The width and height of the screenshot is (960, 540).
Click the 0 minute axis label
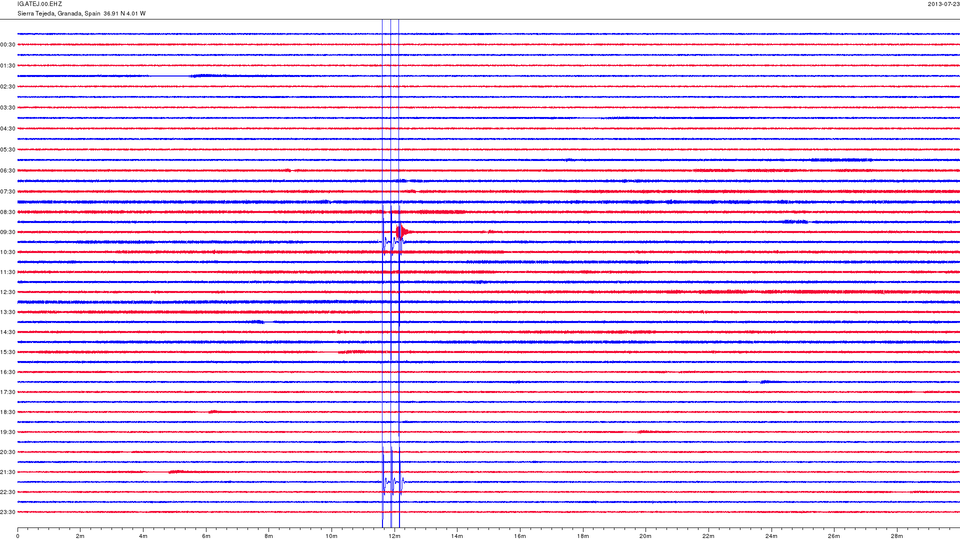(18, 536)
